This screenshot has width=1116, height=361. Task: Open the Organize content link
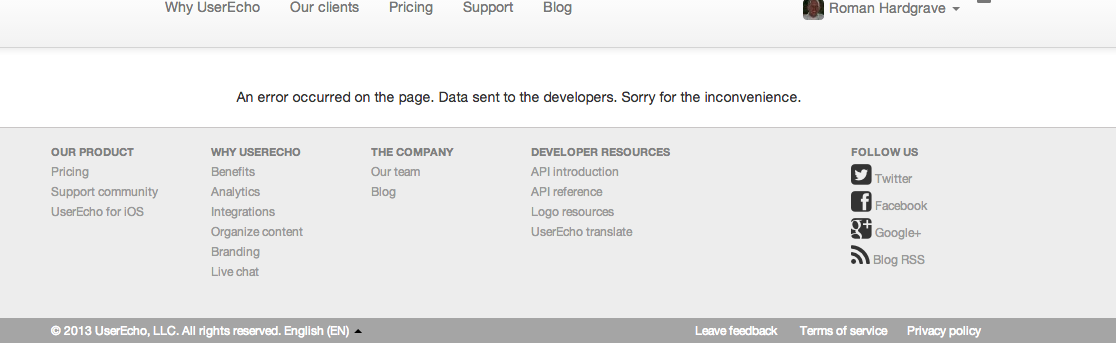257,231
